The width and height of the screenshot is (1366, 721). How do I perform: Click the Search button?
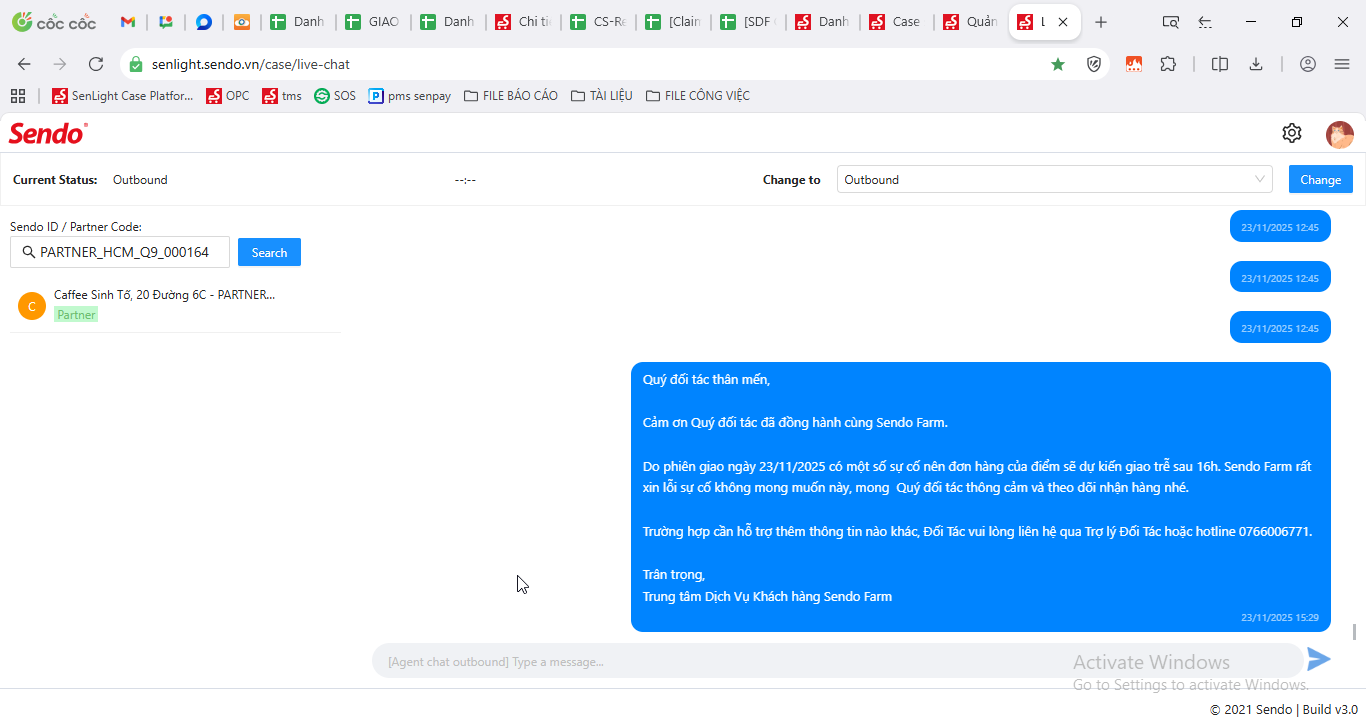[x=269, y=252]
